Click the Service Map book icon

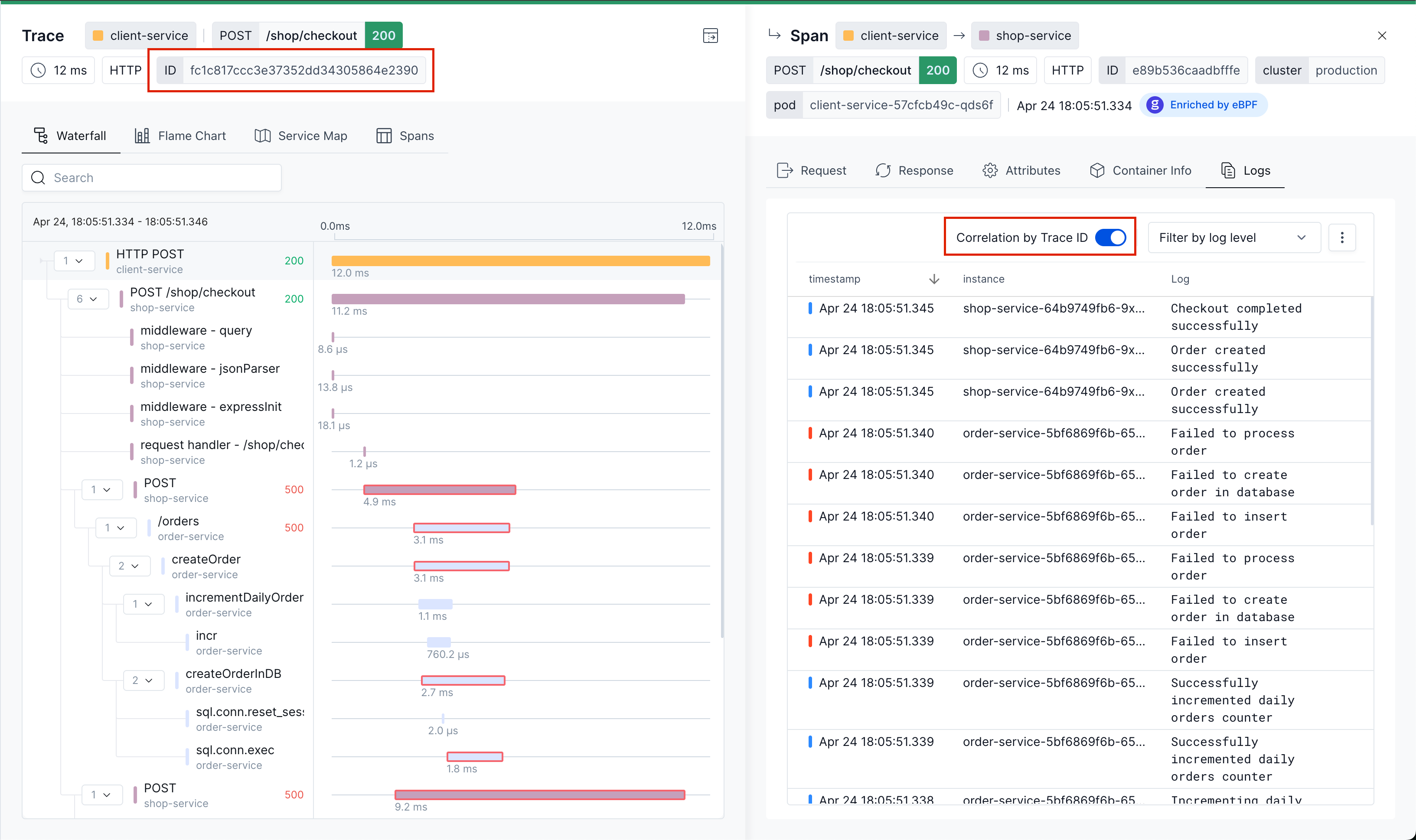tap(262, 136)
